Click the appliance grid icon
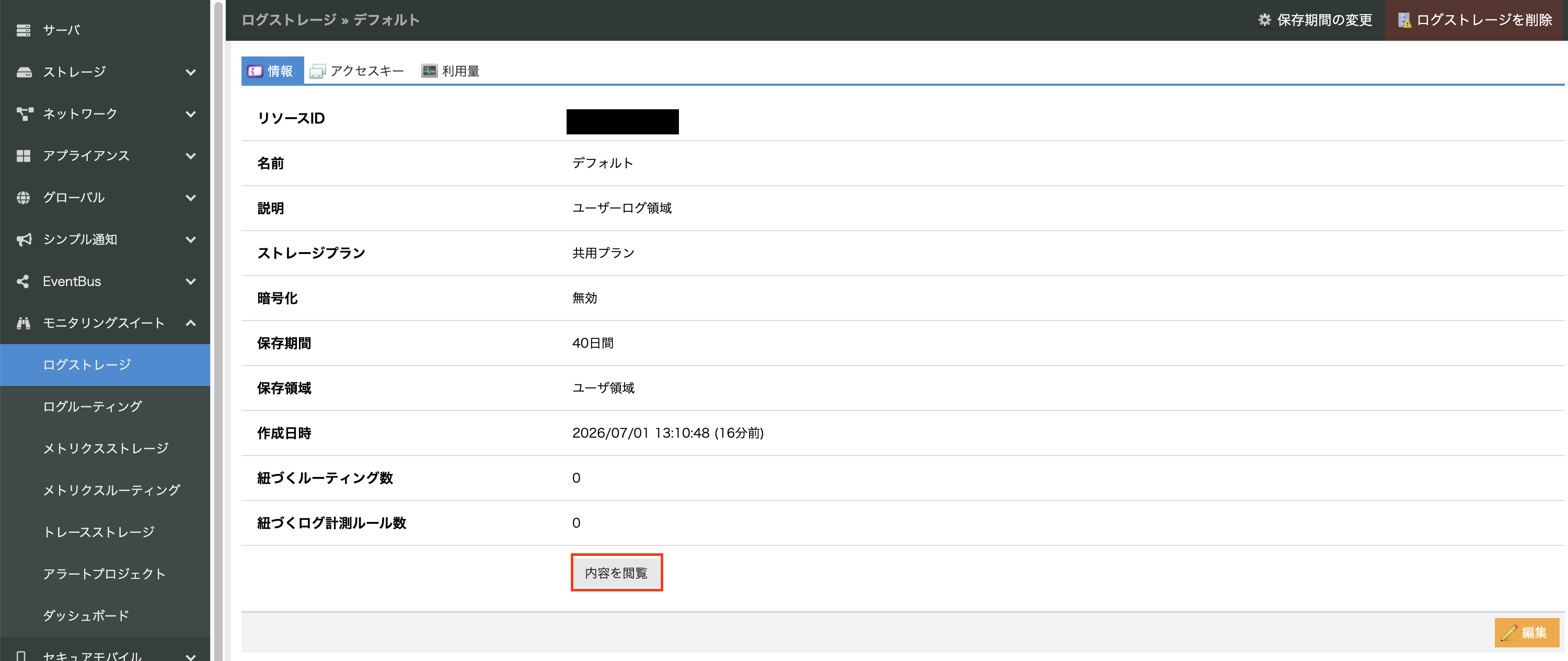This screenshot has width=1568, height=661. tap(24, 156)
